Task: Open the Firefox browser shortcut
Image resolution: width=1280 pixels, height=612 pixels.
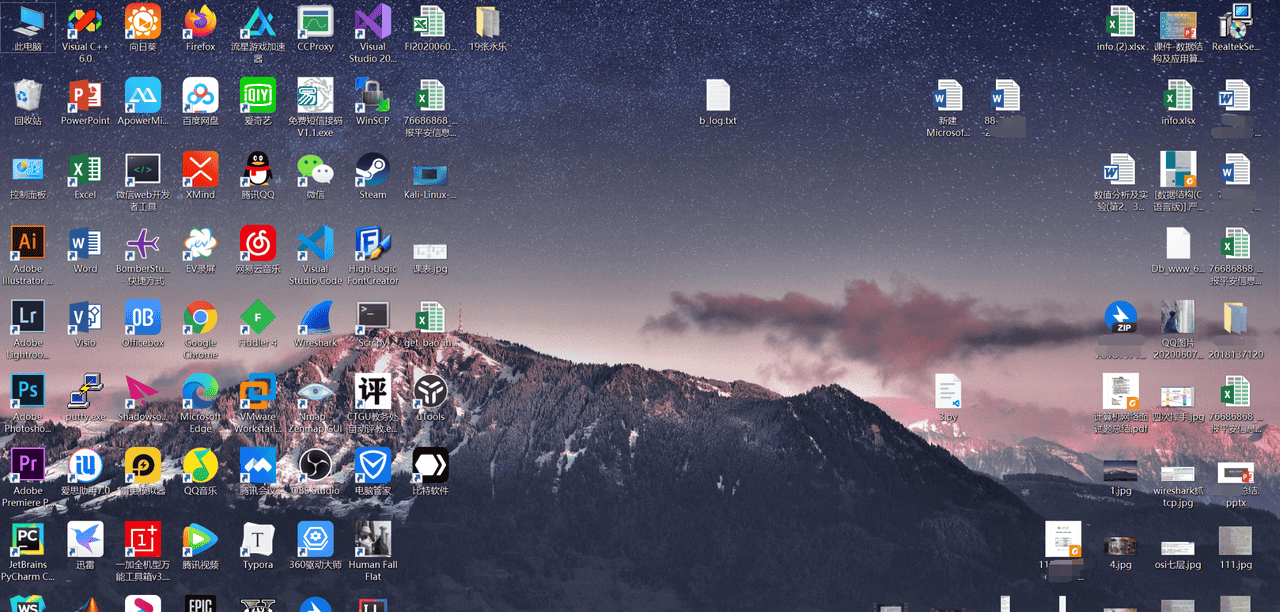Action: (200, 22)
